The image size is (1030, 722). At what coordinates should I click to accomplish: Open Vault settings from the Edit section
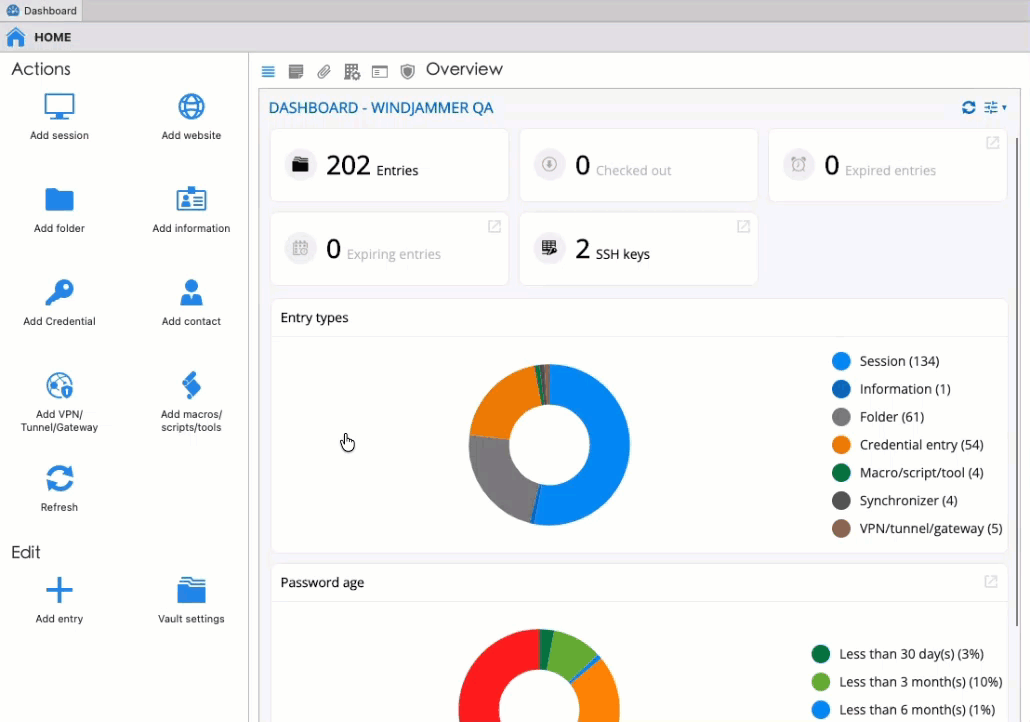[191, 591]
